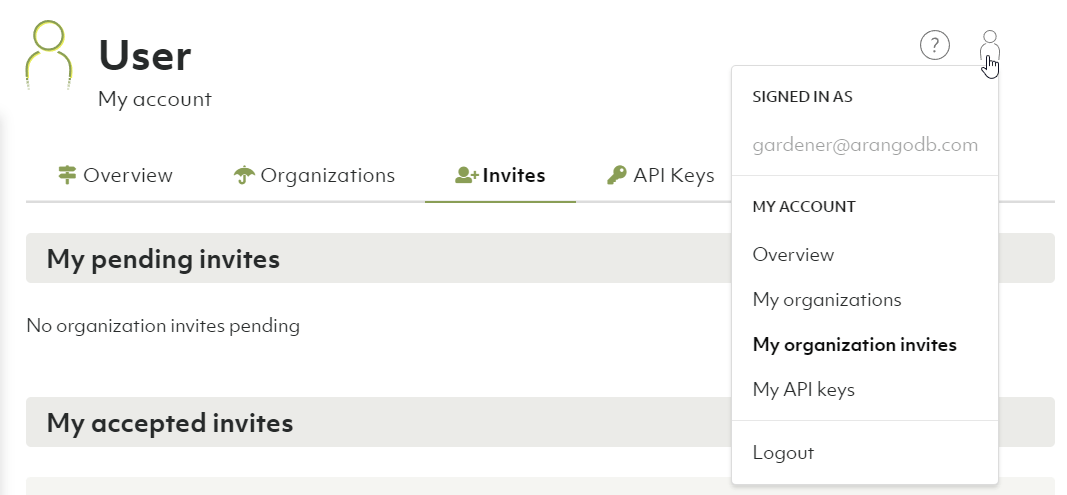Select Overview in the account dropdown menu

793,255
